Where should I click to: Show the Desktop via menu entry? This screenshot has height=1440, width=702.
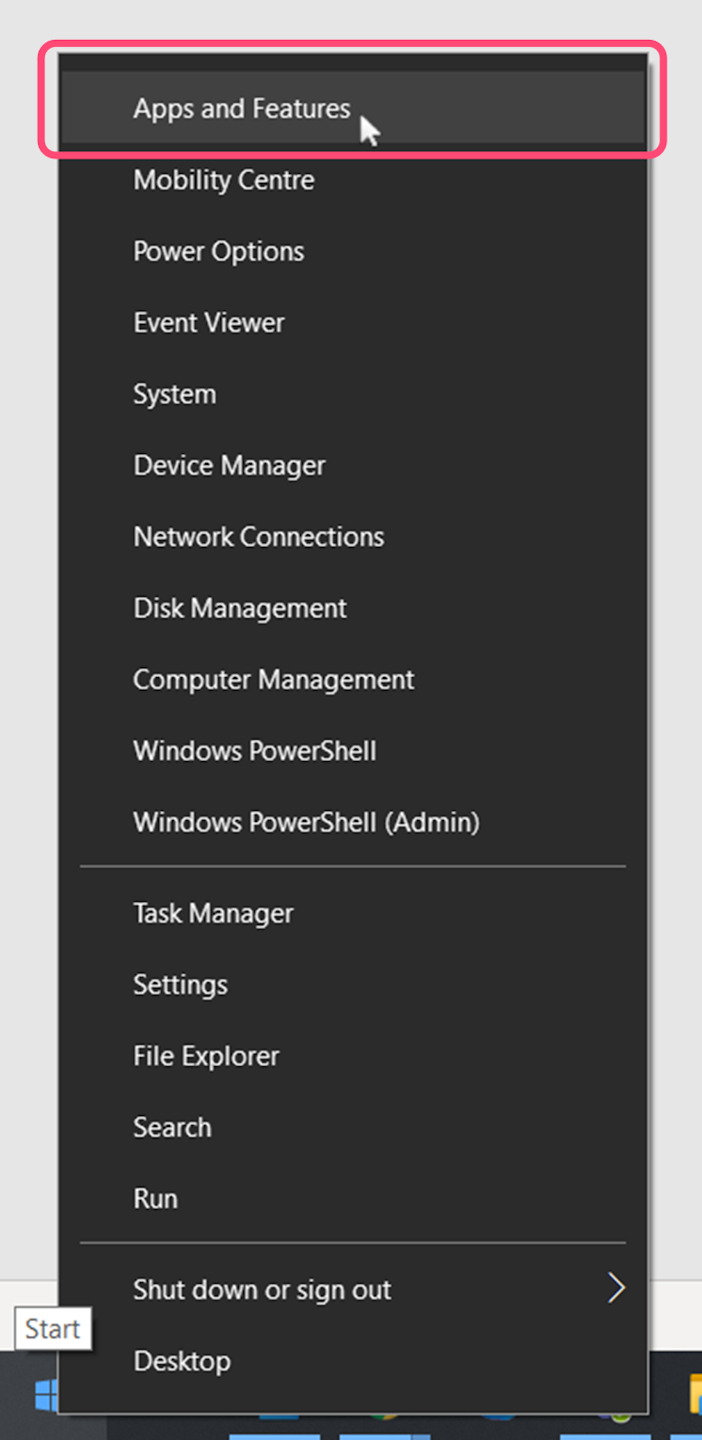click(182, 1361)
